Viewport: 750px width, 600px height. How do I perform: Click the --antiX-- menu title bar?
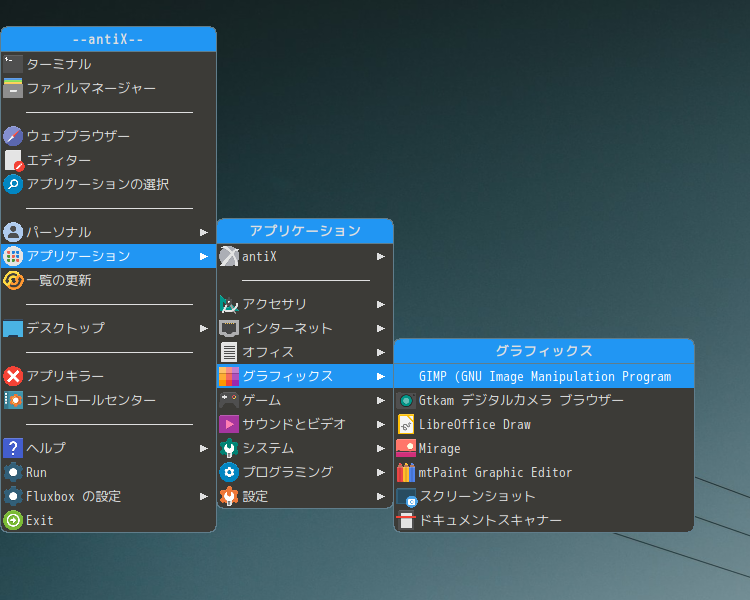[x=109, y=39]
